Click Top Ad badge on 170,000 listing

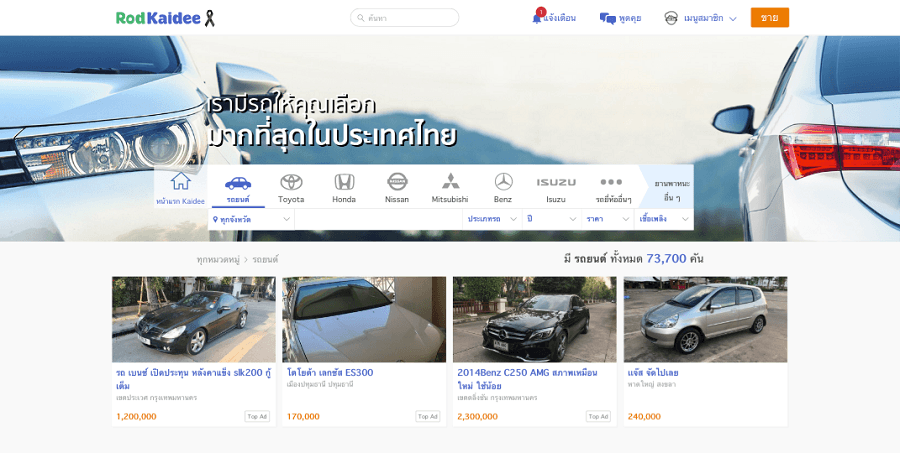428,416
